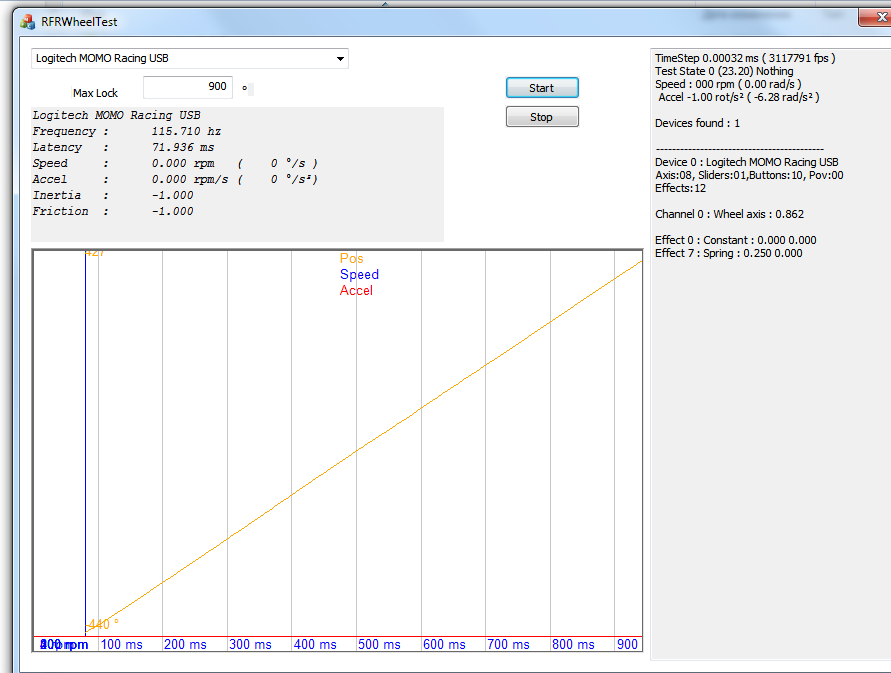Click the 800 ms time axis marker
891x673 pixels.
573,645
